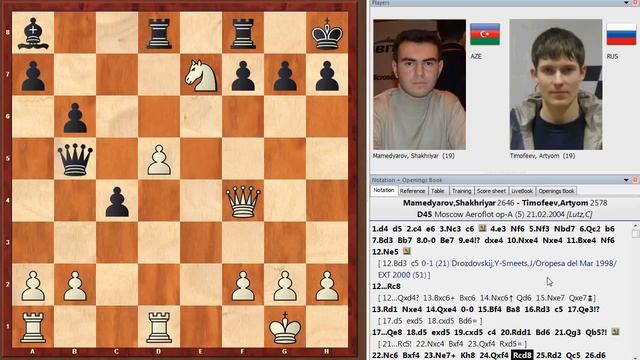Select the black pawn on b6
This screenshot has height=360, width=640.
tap(75, 118)
